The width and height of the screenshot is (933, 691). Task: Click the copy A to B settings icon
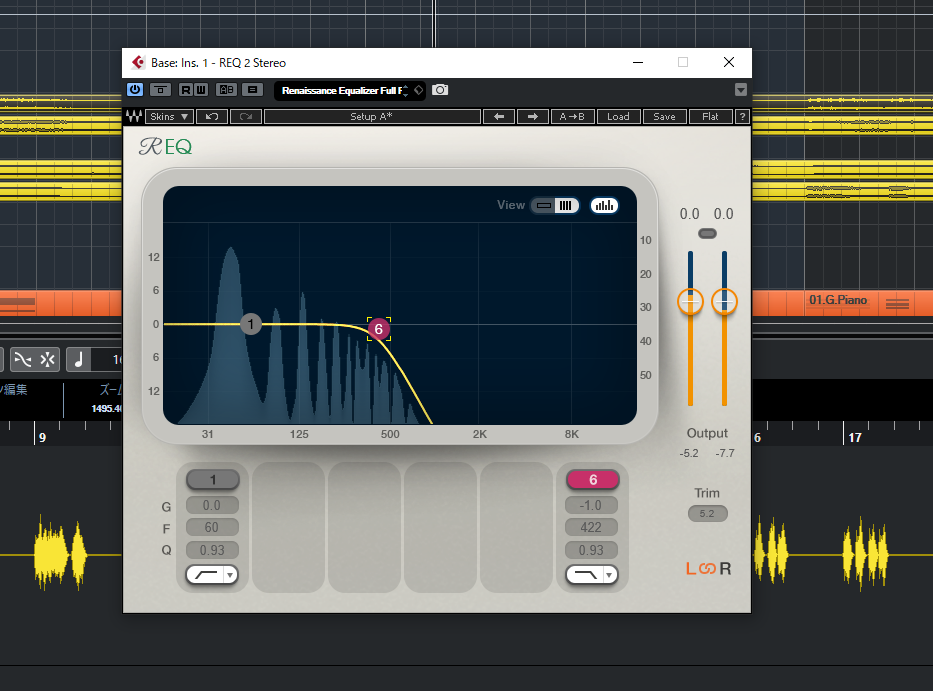coord(253,90)
